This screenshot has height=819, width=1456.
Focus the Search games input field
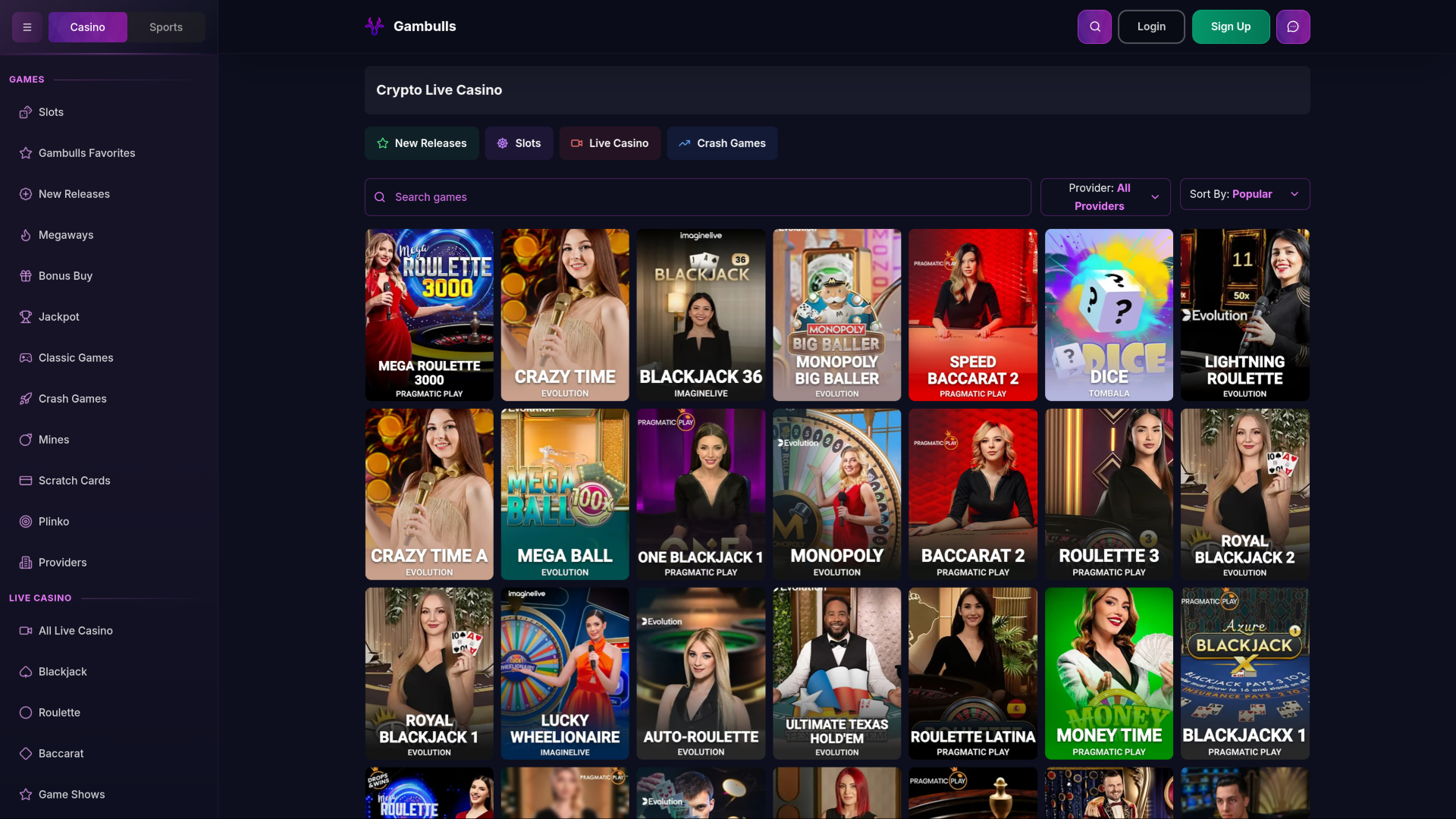(698, 197)
